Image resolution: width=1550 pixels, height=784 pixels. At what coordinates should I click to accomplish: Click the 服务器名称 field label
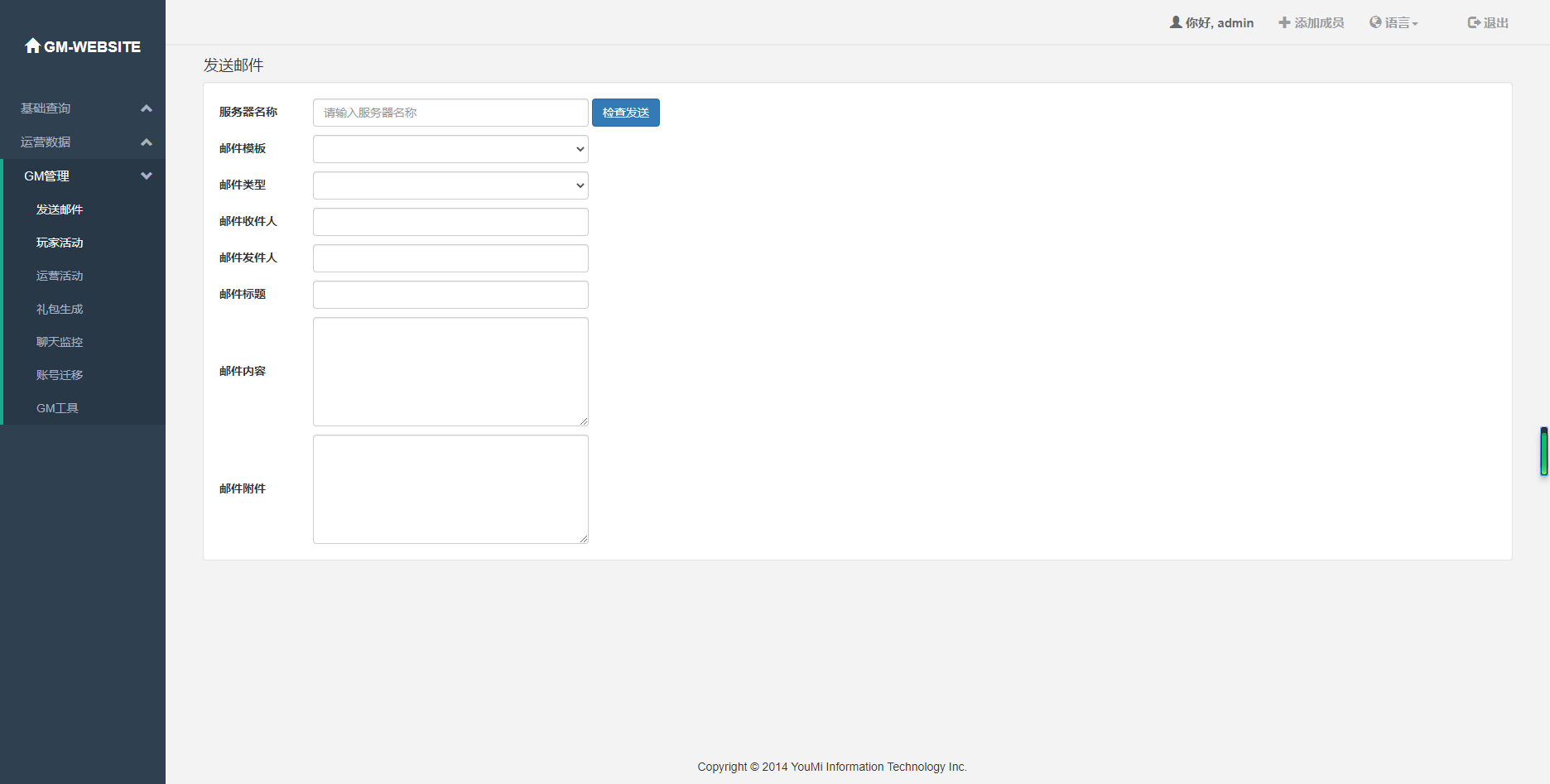248,112
